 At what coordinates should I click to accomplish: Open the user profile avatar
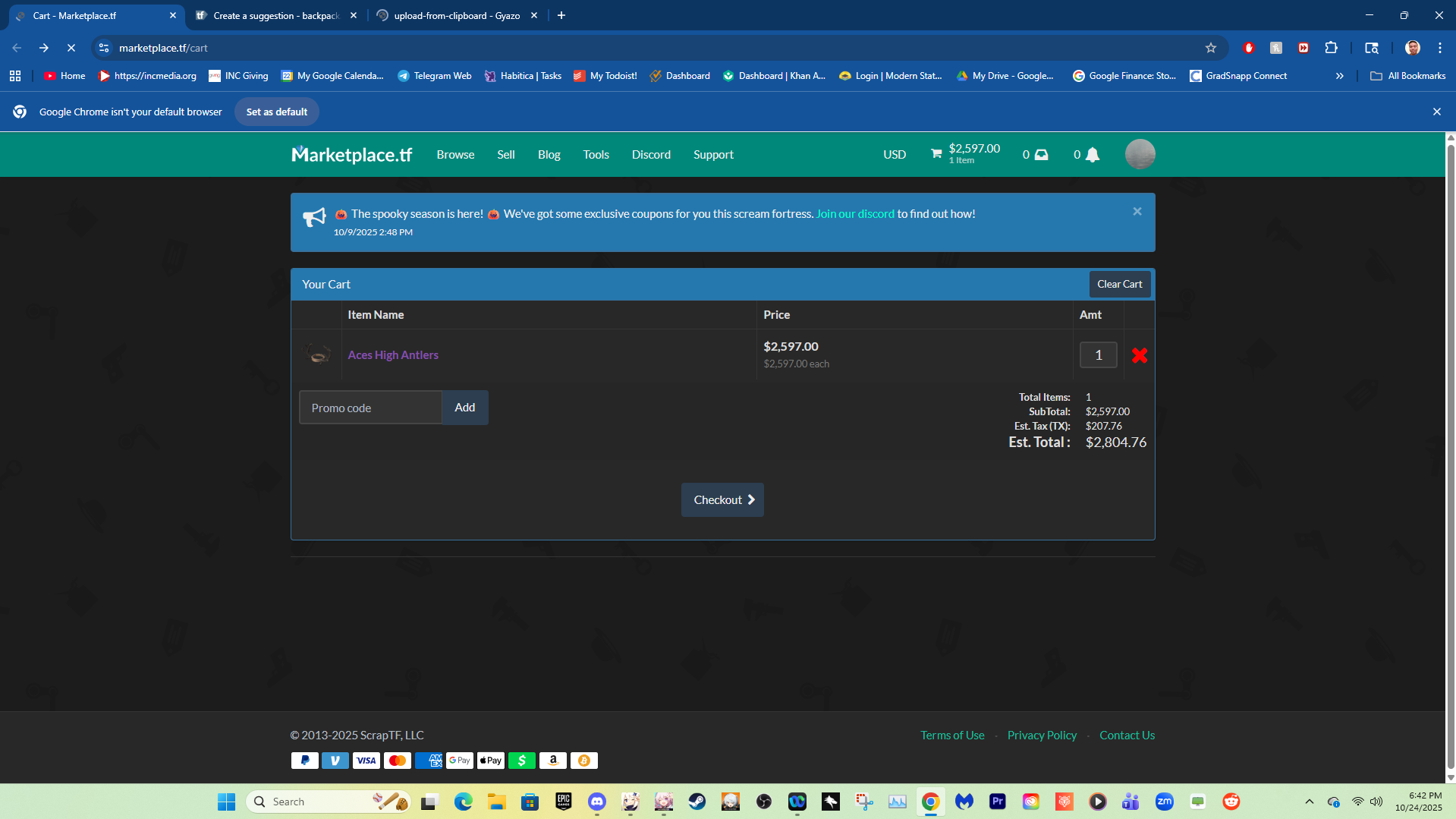(1140, 154)
